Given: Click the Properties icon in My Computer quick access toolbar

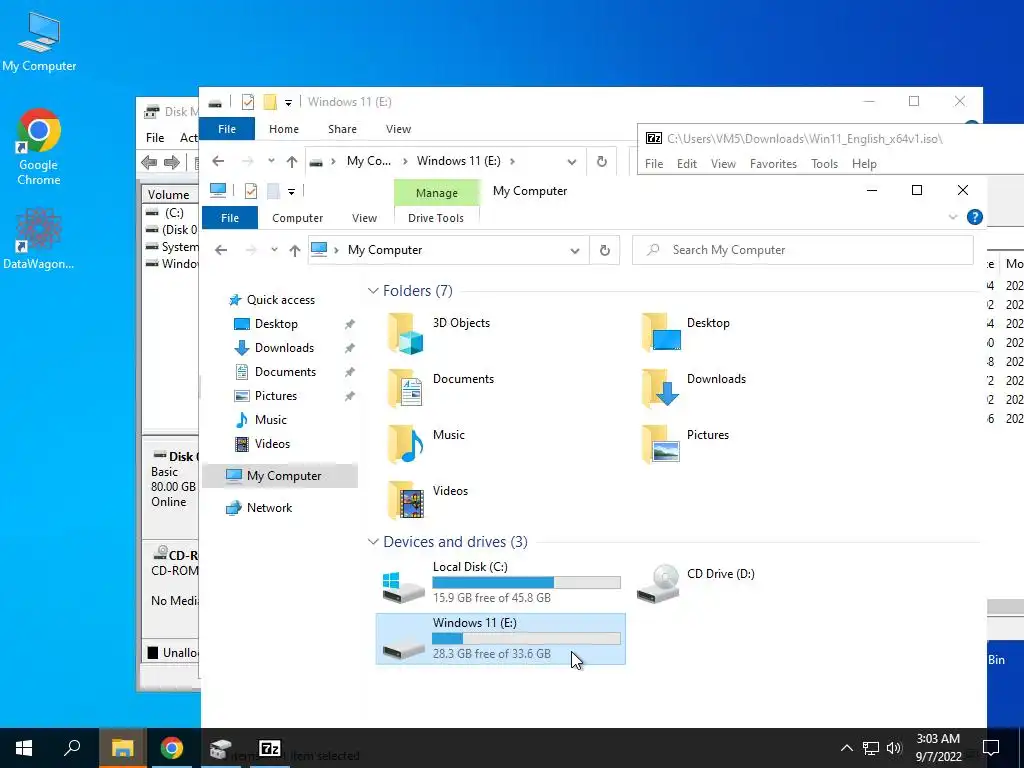Looking at the screenshot, I should click(250, 191).
